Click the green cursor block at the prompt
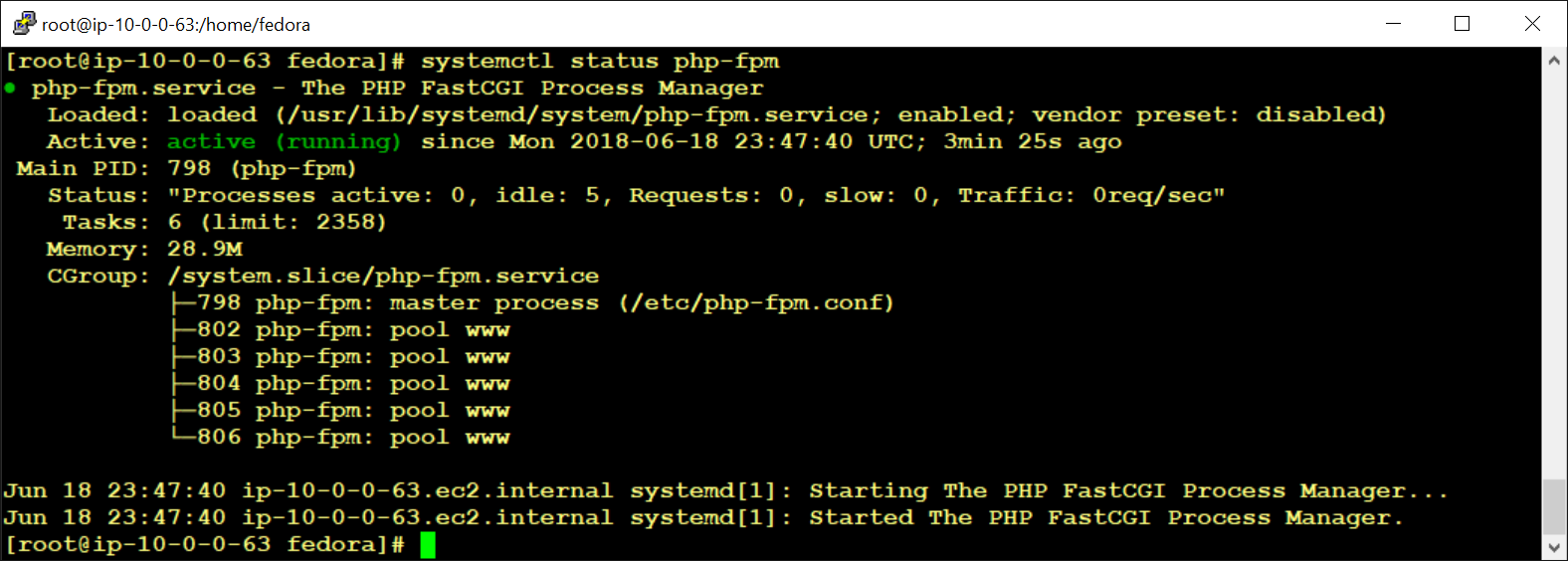The image size is (1568, 561). pyautogui.click(x=428, y=545)
